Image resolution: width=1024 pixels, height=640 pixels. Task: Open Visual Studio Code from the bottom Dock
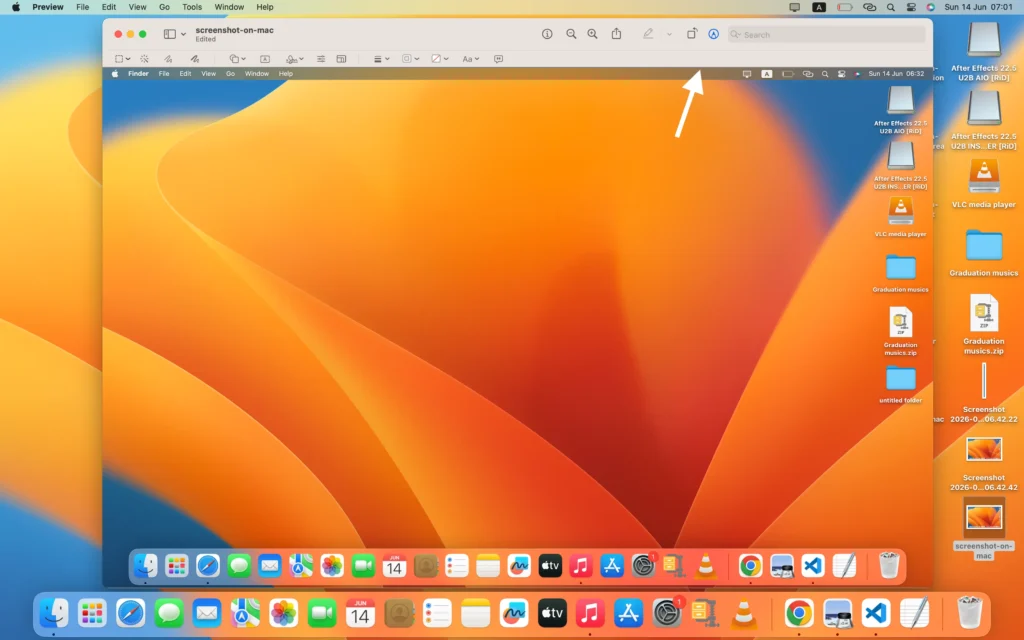(x=876, y=613)
